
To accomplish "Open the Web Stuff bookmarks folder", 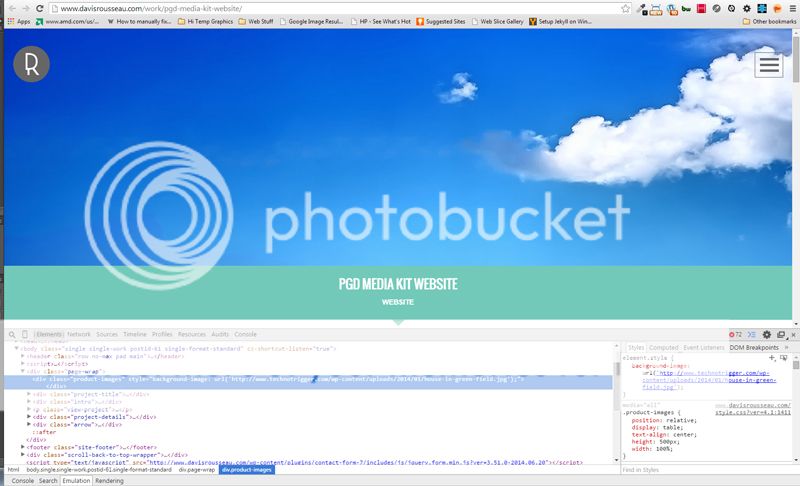I will pos(259,21).
